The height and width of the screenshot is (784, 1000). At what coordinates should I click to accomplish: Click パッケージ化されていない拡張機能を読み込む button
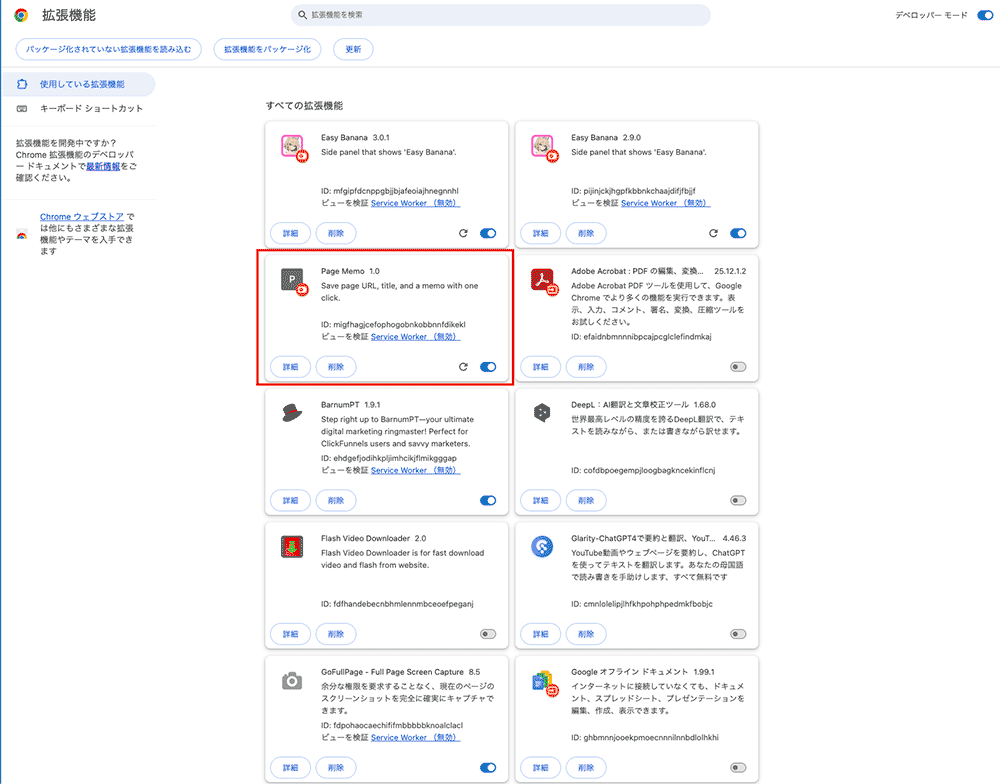(109, 49)
